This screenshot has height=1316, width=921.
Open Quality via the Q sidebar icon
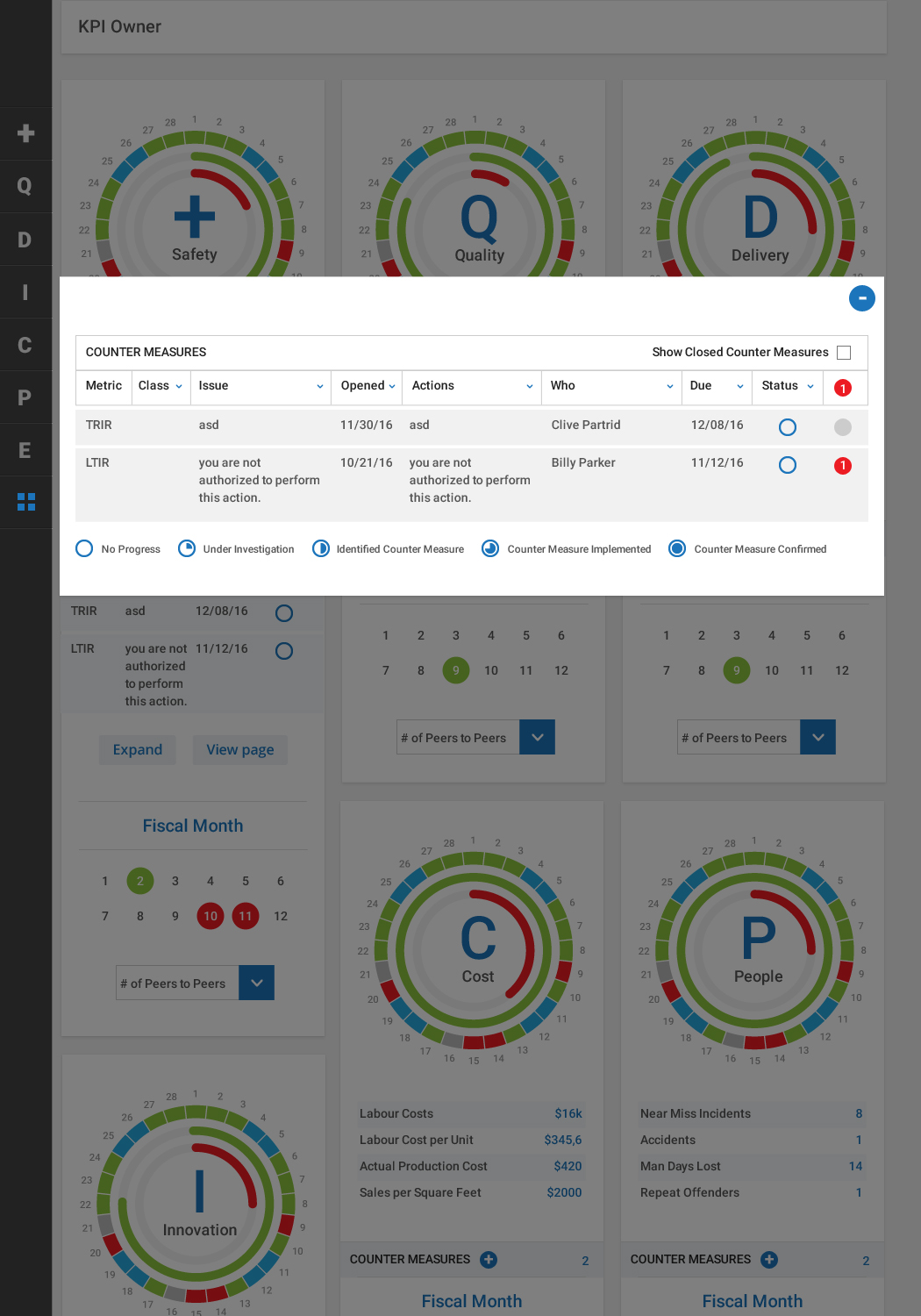click(x=25, y=186)
